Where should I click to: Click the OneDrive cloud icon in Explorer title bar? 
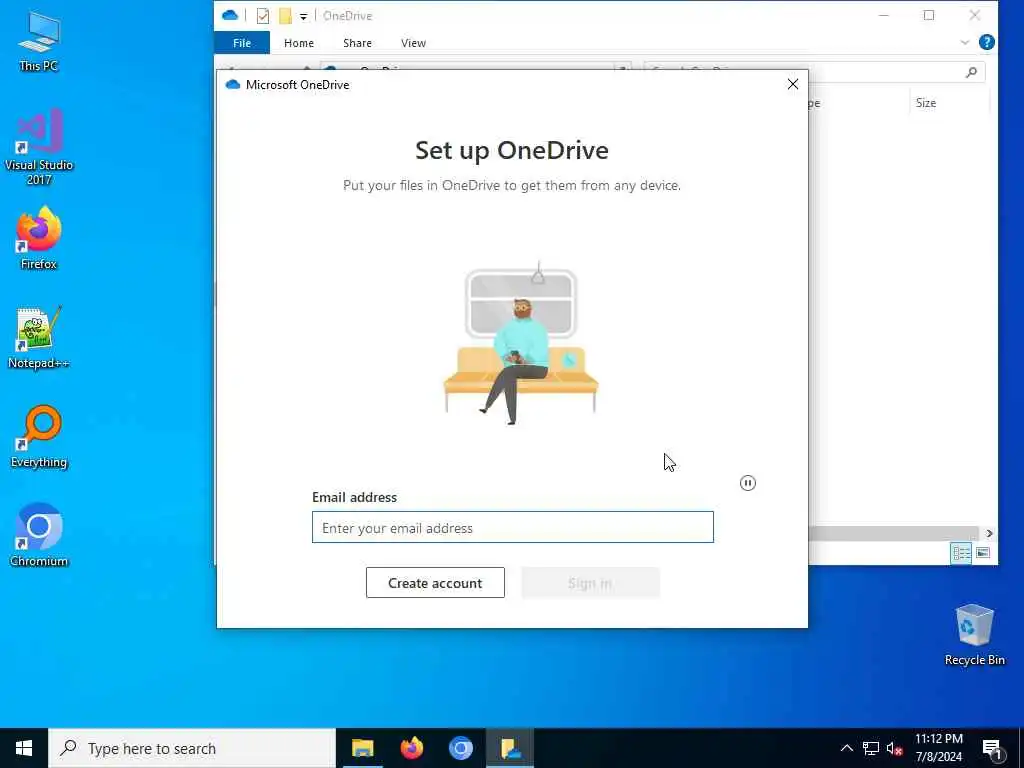[x=230, y=15]
